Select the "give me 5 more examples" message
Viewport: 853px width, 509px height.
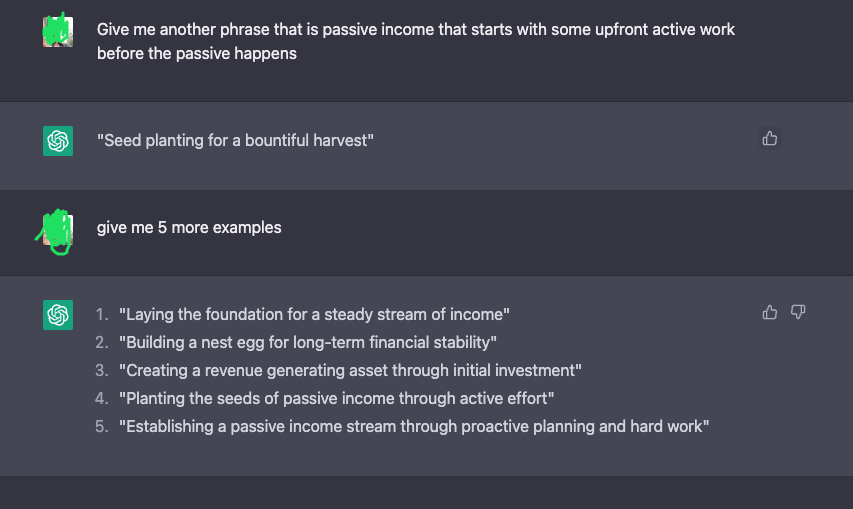click(189, 227)
